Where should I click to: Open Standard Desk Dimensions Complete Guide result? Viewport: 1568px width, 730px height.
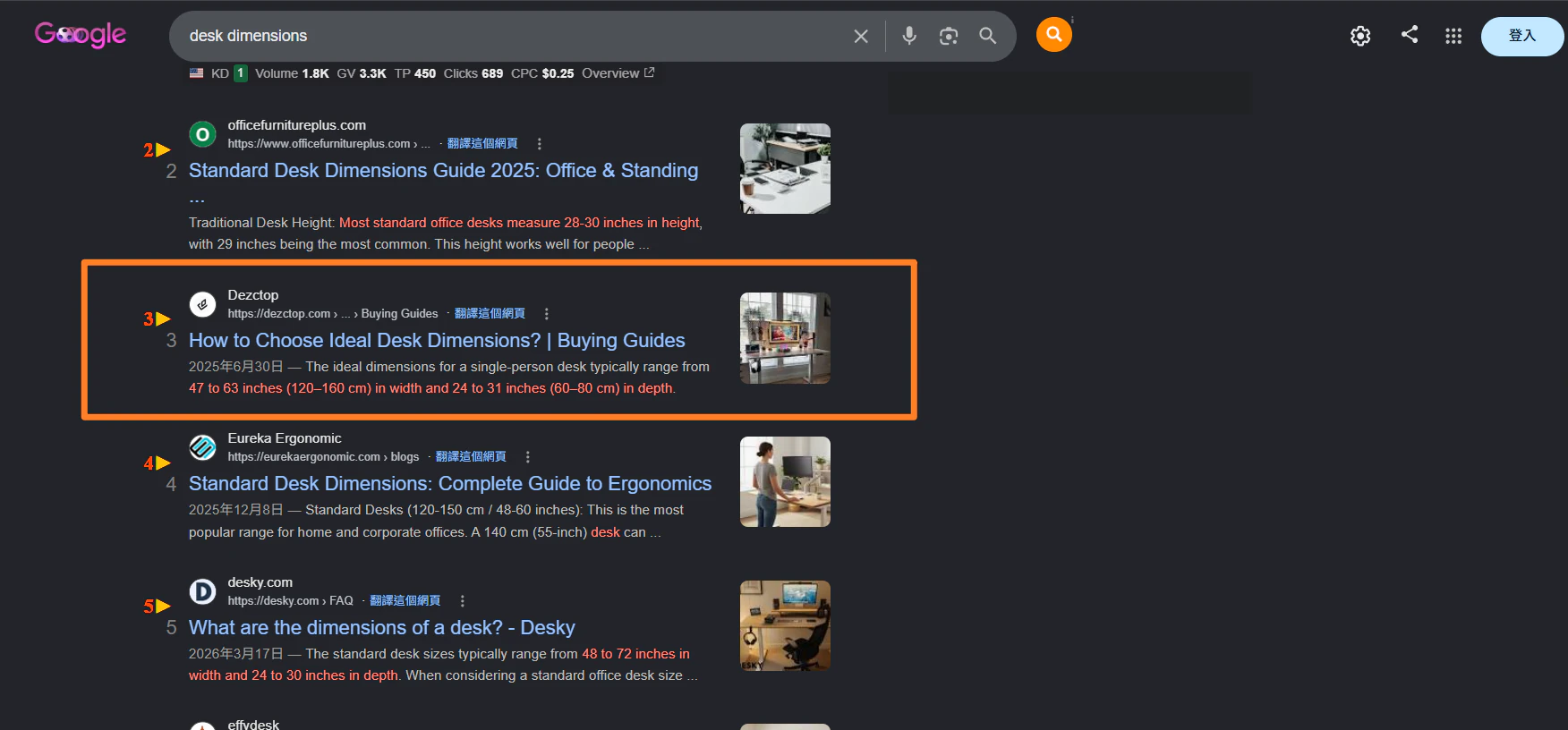pos(450,483)
